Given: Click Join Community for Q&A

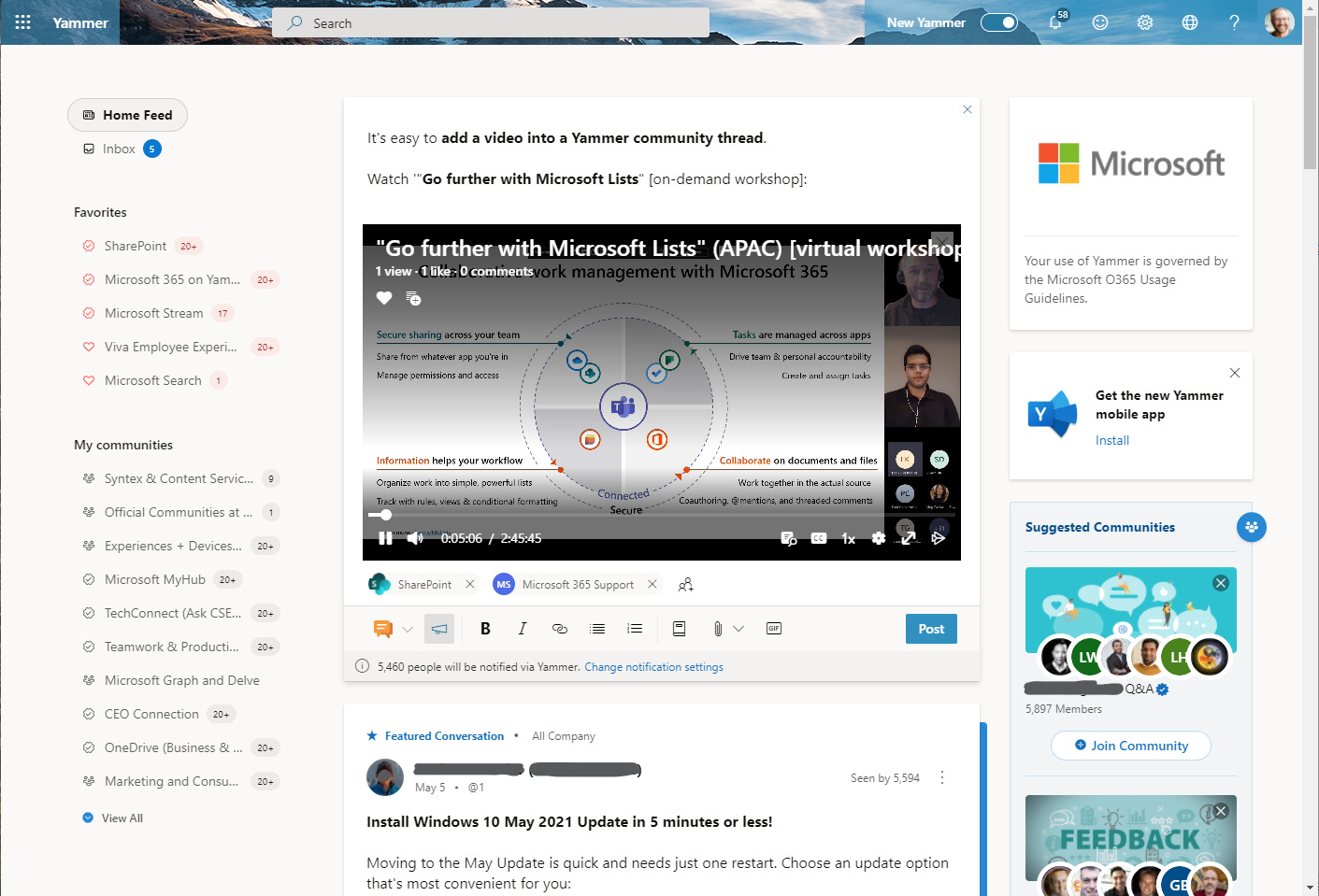Looking at the screenshot, I should (x=1131, y=746).
